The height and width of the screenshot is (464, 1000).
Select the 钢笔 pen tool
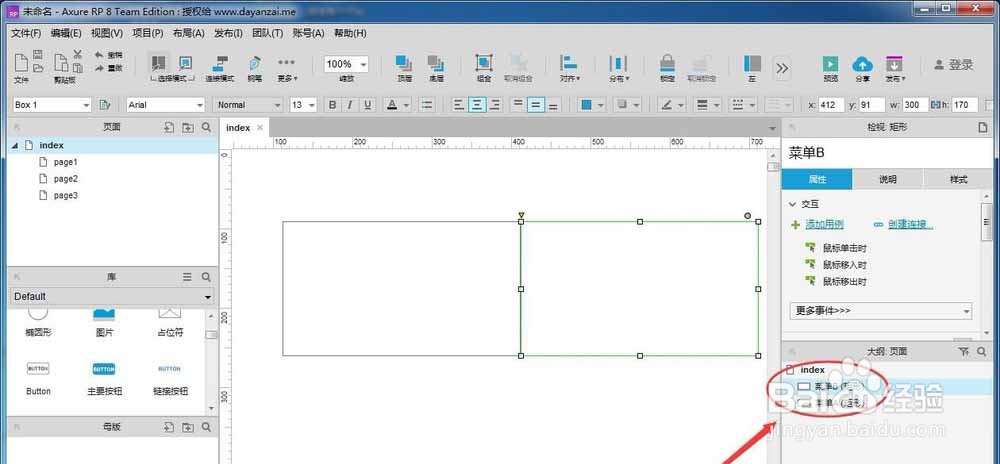click(x=255, y=64)
